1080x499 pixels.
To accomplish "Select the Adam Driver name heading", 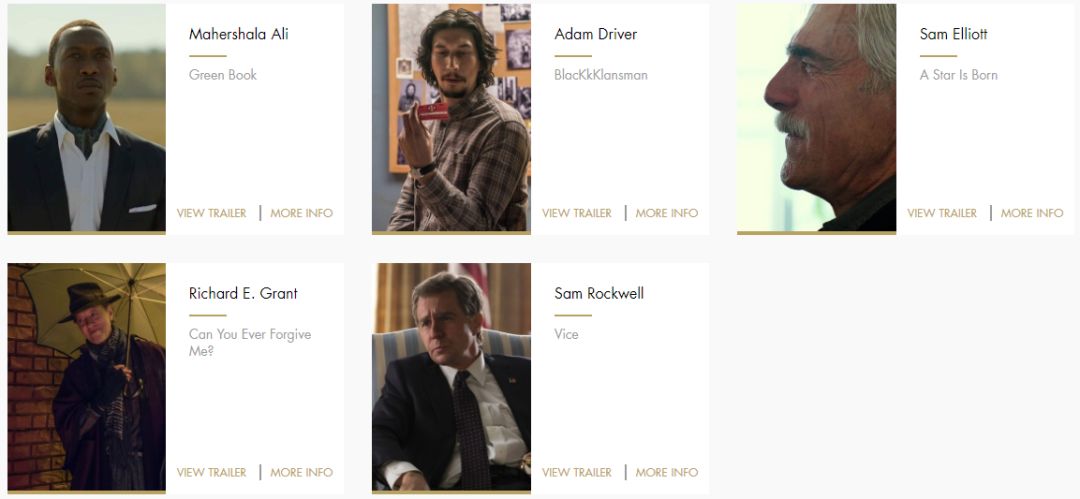I will (596, 34).
